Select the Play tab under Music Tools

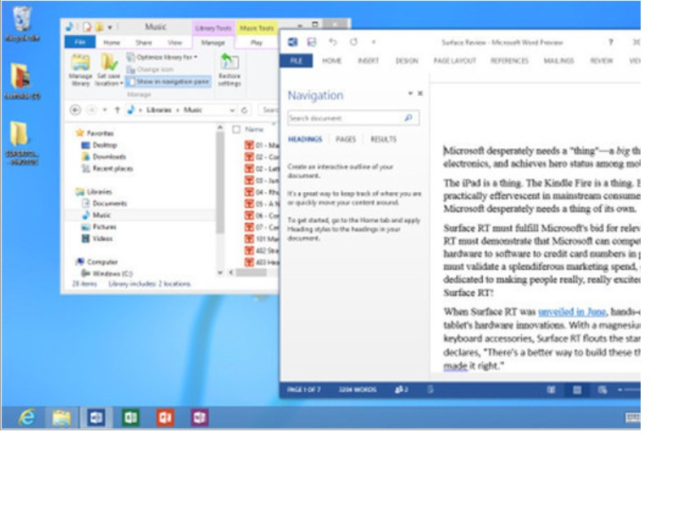pos(256,42)
